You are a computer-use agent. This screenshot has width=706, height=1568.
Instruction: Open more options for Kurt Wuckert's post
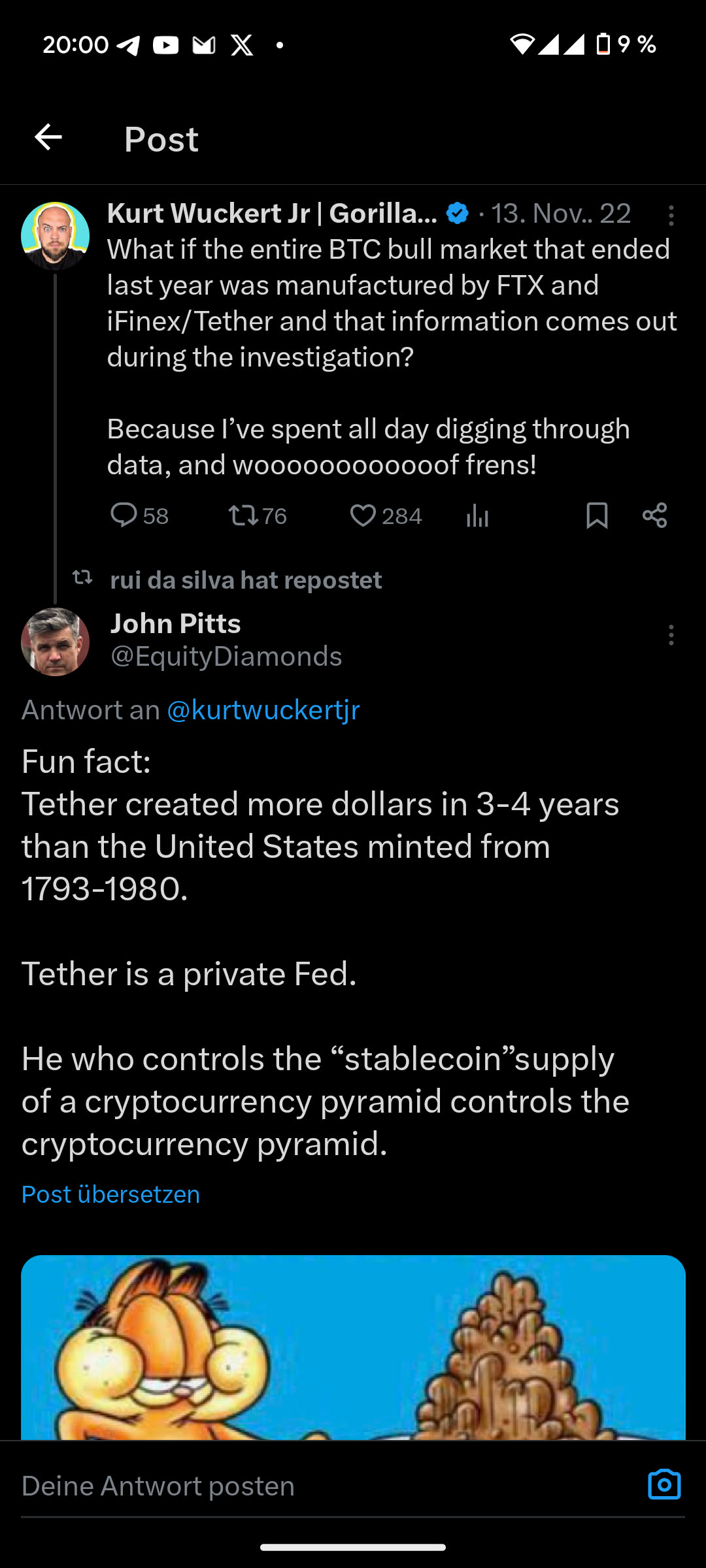671,216
